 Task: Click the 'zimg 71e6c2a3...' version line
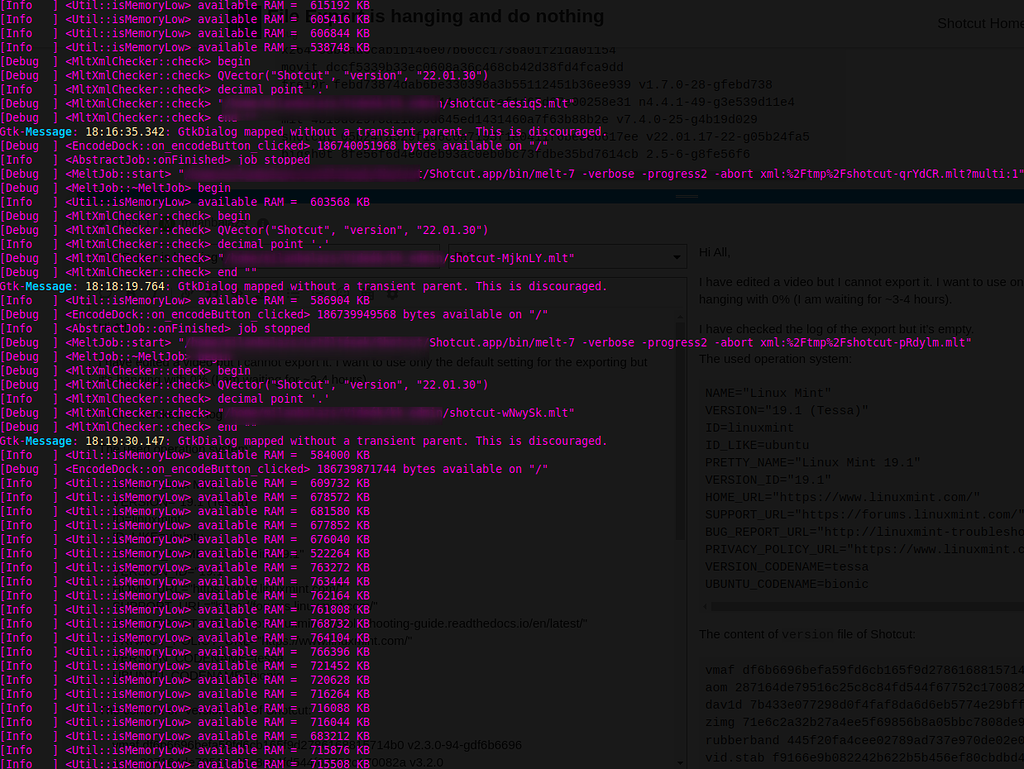(x=864, y=723)
